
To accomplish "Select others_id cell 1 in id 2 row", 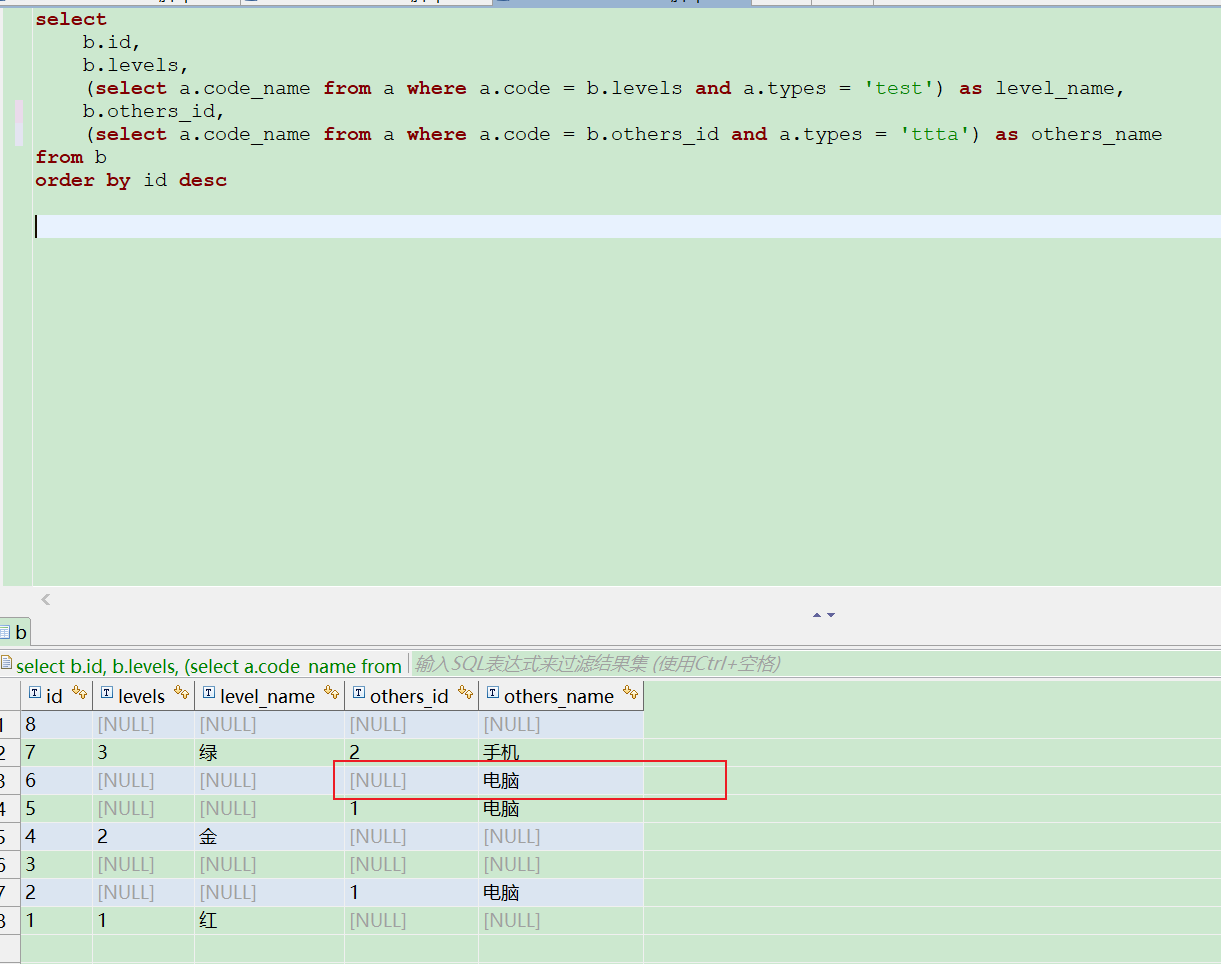I will tap(411, 892).
